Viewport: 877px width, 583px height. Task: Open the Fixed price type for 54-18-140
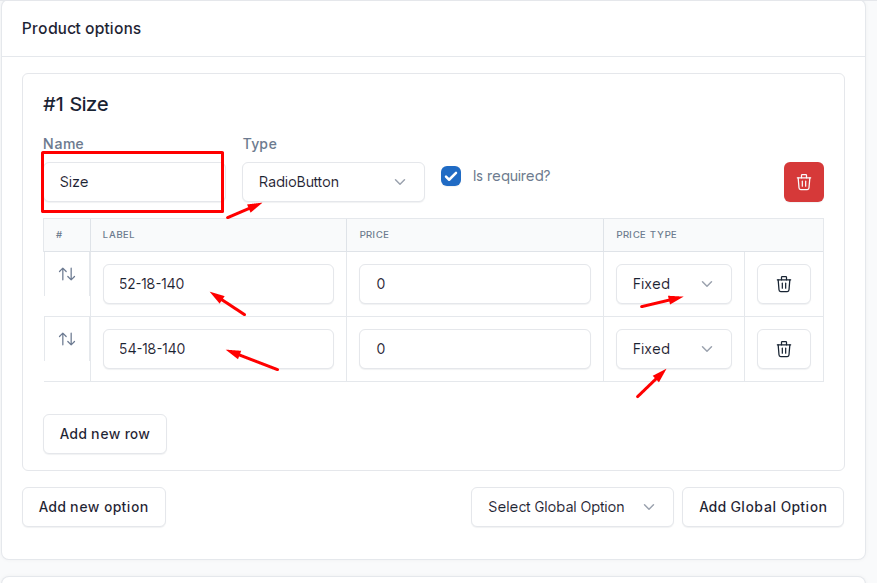click(x=673, y=349)
